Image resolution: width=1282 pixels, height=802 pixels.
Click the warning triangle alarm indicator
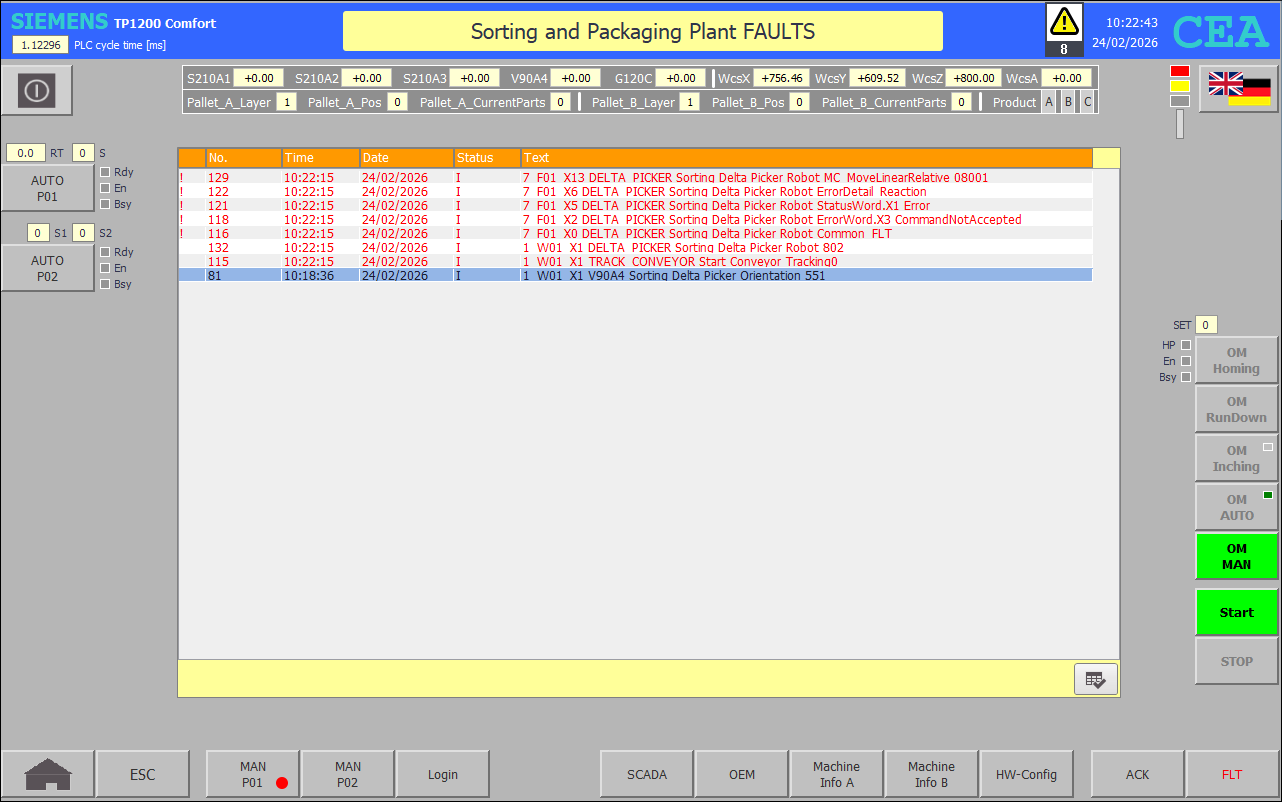[1063, 21]
